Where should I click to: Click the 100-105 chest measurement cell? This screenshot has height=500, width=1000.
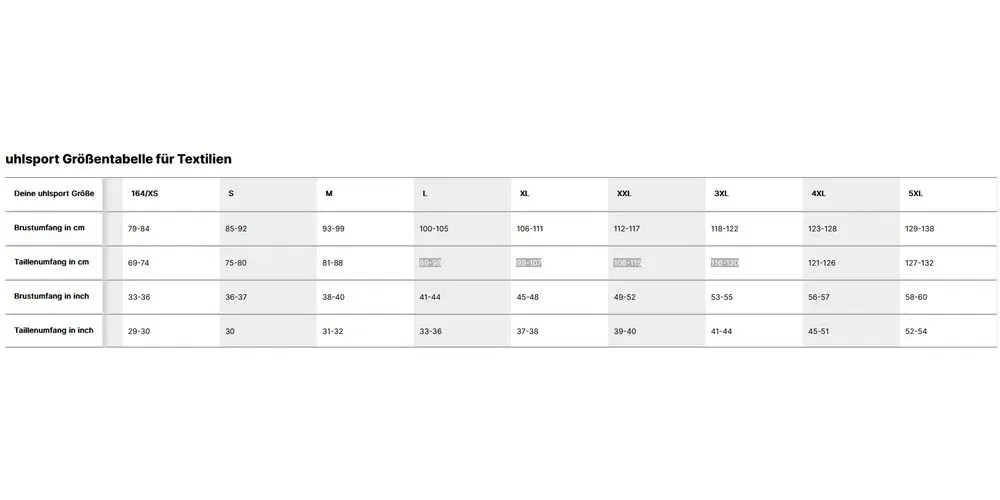(x=434, y=228)
